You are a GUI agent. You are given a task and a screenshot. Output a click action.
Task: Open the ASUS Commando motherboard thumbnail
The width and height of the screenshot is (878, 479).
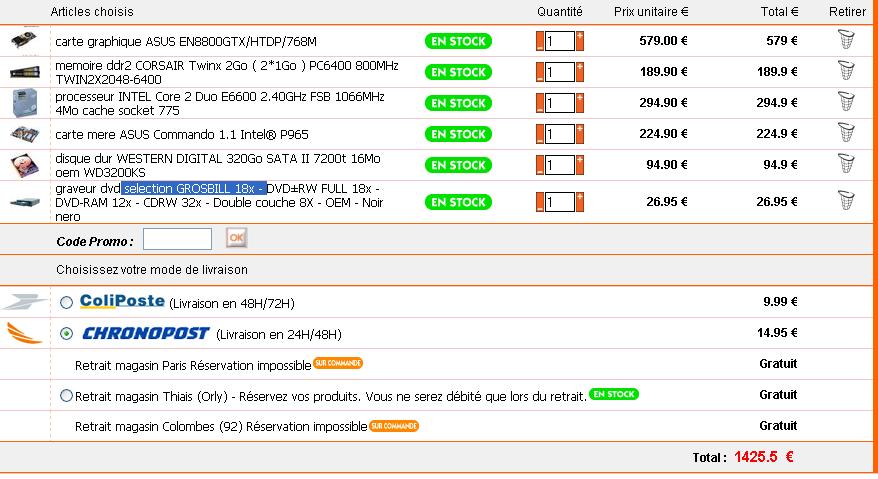tap(25, 134)
